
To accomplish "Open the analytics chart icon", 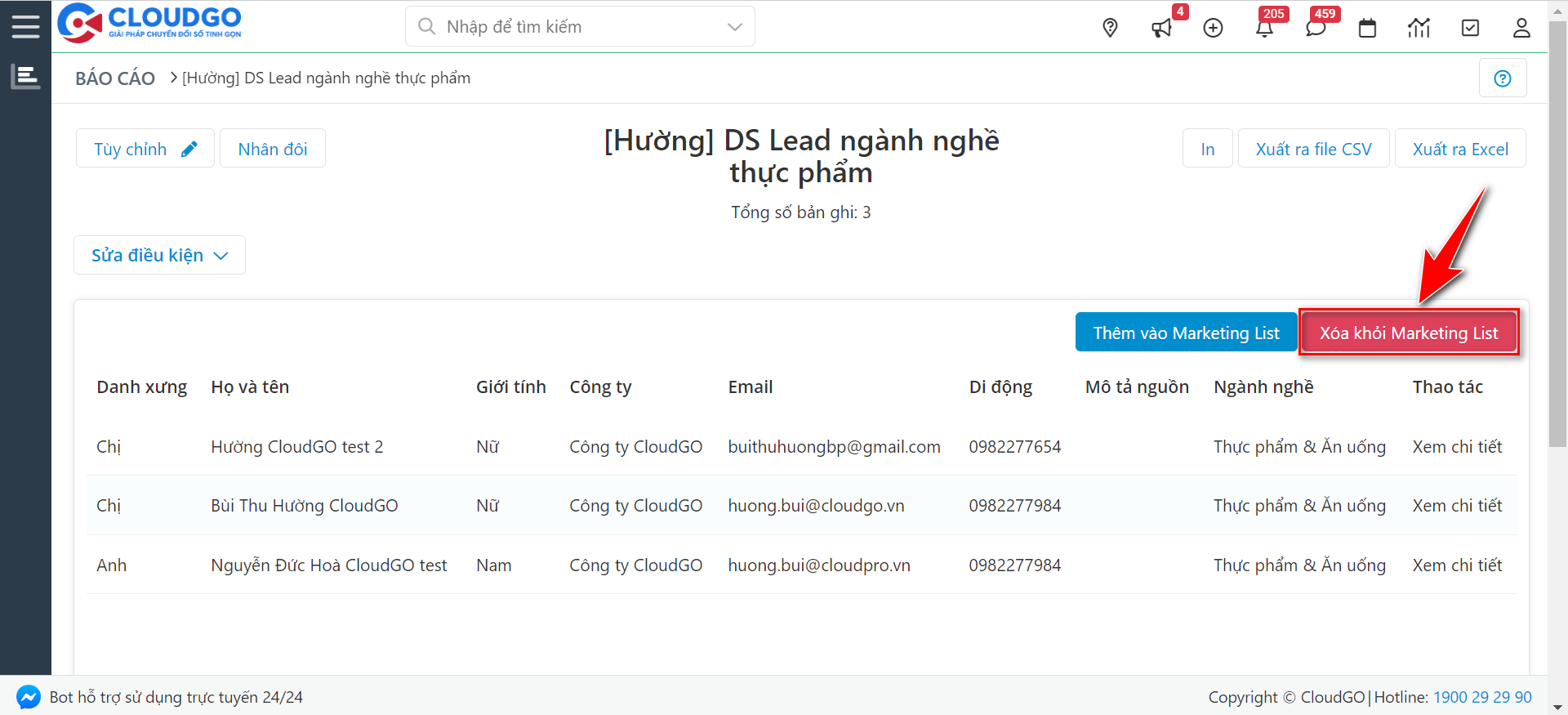I will pyautogui.click(x=1419, y=28).
